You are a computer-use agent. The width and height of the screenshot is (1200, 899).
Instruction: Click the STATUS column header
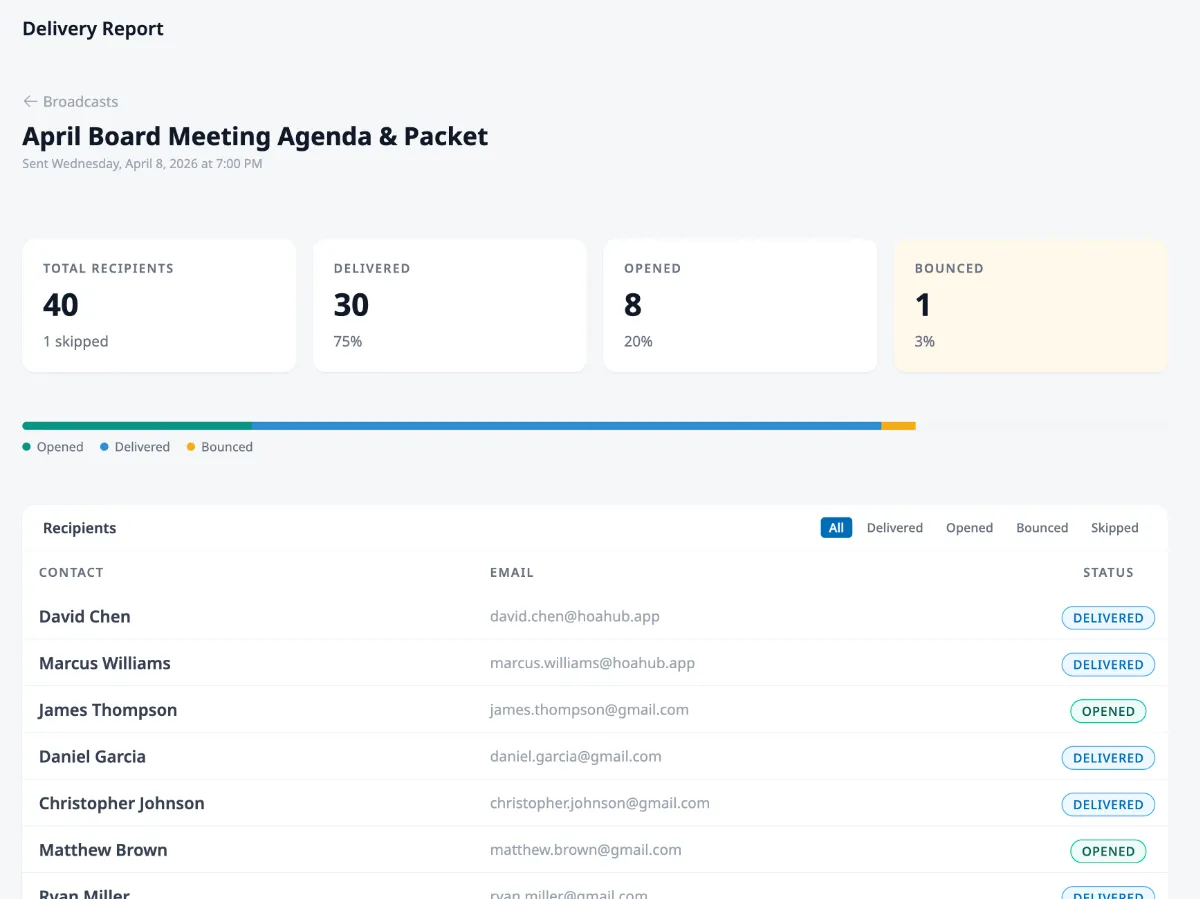1108,572
